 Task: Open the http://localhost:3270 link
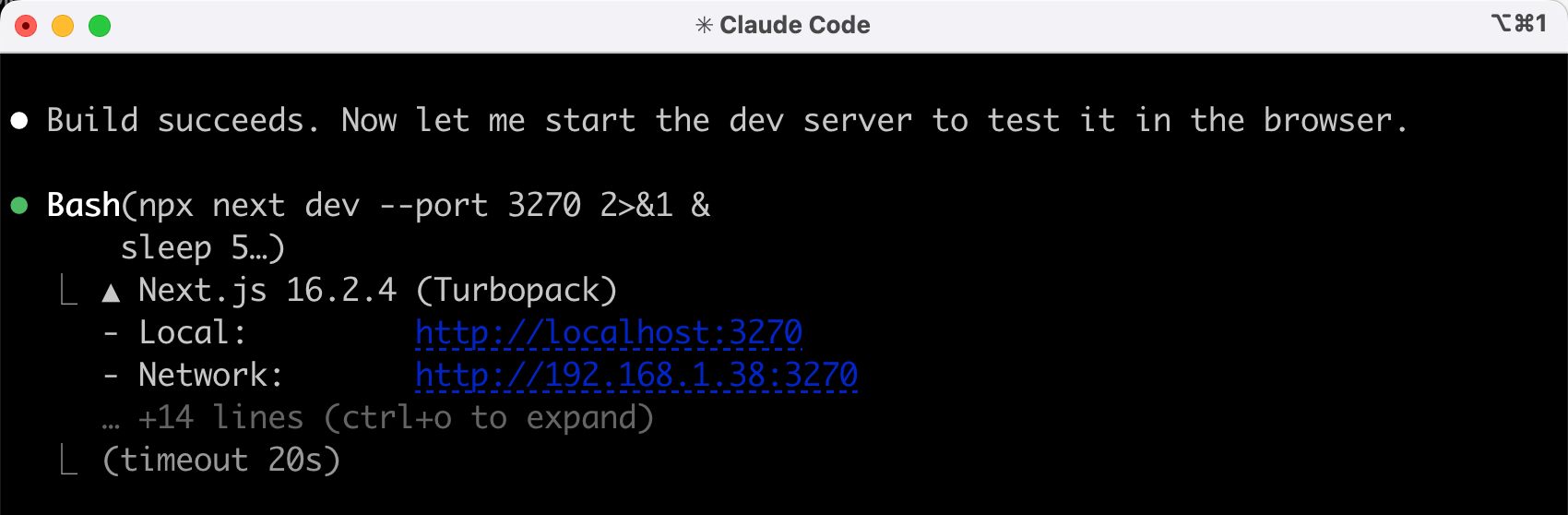point(609,332)
